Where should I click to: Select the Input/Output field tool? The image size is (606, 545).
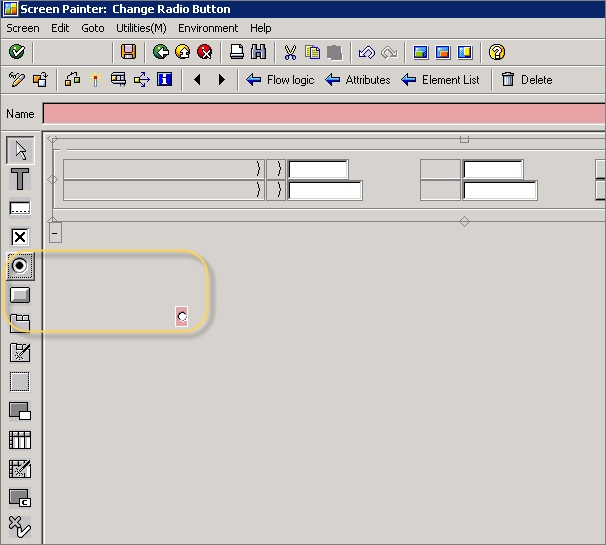(x=20, y=208)
